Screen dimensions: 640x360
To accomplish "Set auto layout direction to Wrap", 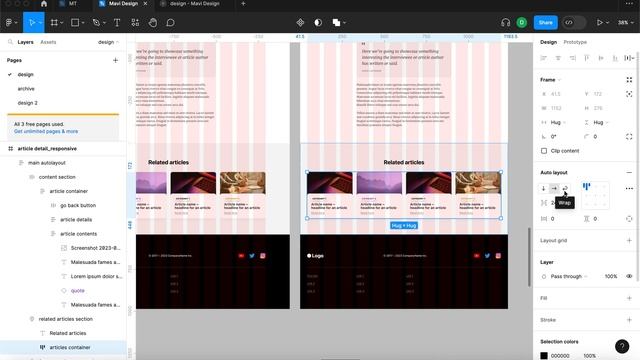I will coord(565,189).
